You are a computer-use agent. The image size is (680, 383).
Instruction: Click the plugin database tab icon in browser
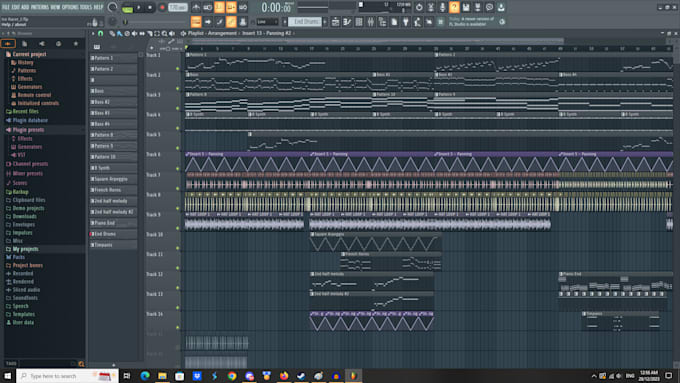(x=42, y=43)
